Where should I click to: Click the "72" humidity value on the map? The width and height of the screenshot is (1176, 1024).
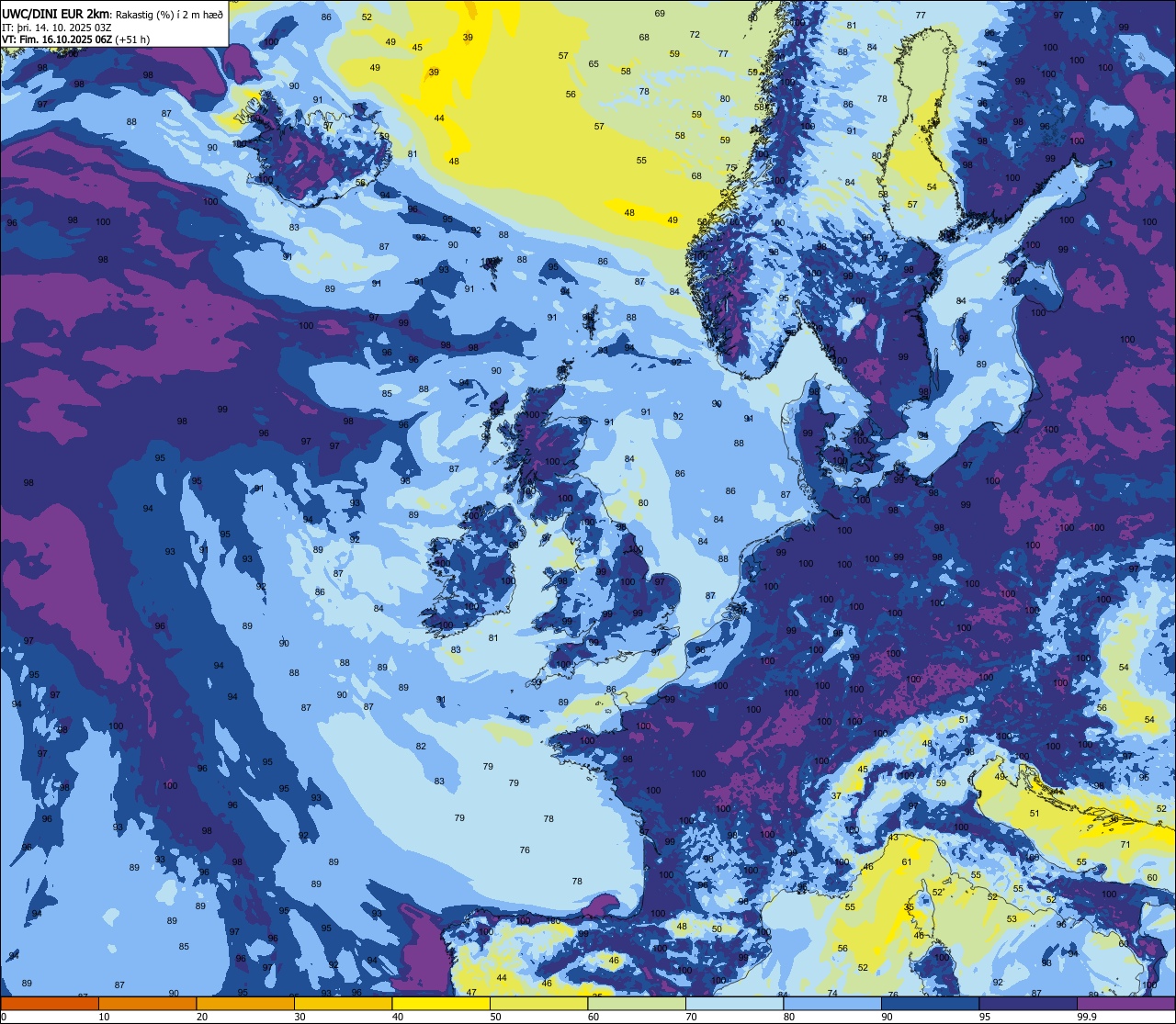click(695, 35)
